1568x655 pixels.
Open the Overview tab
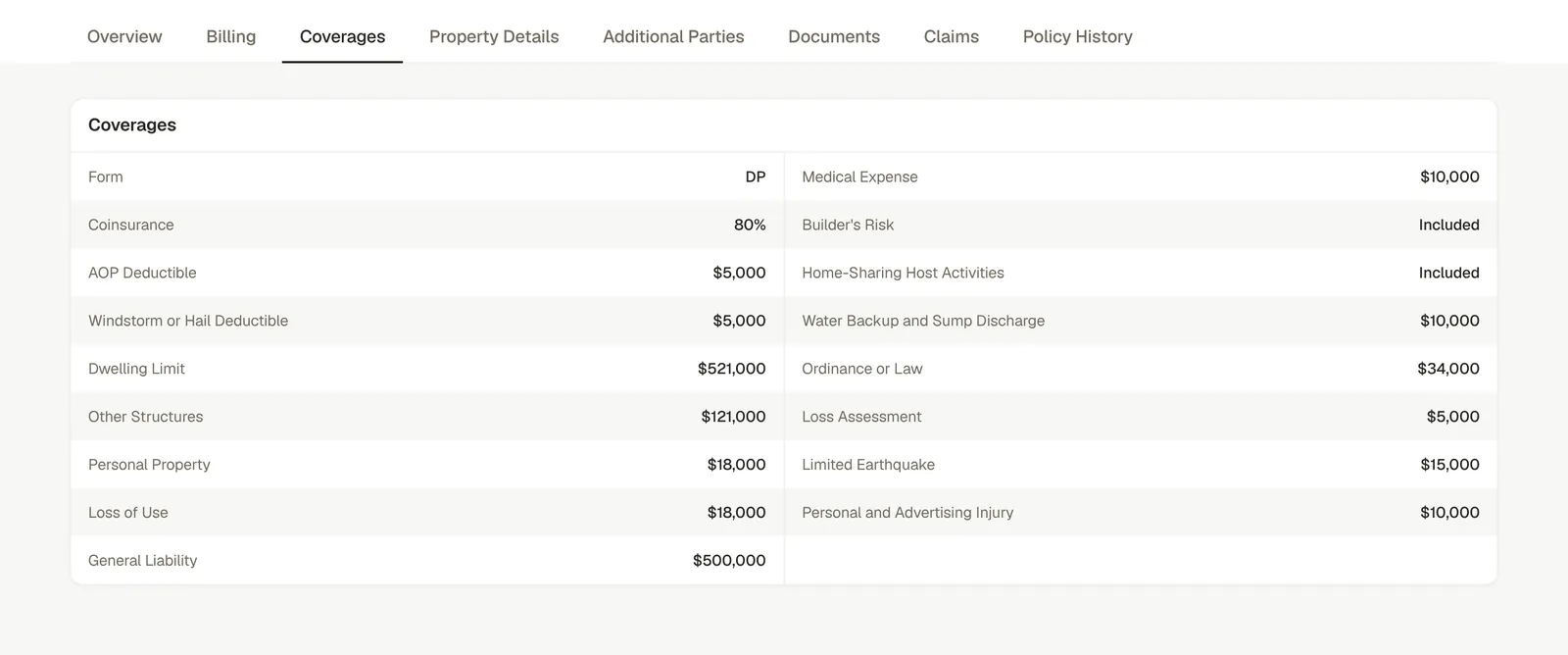(x=124, y=36)
